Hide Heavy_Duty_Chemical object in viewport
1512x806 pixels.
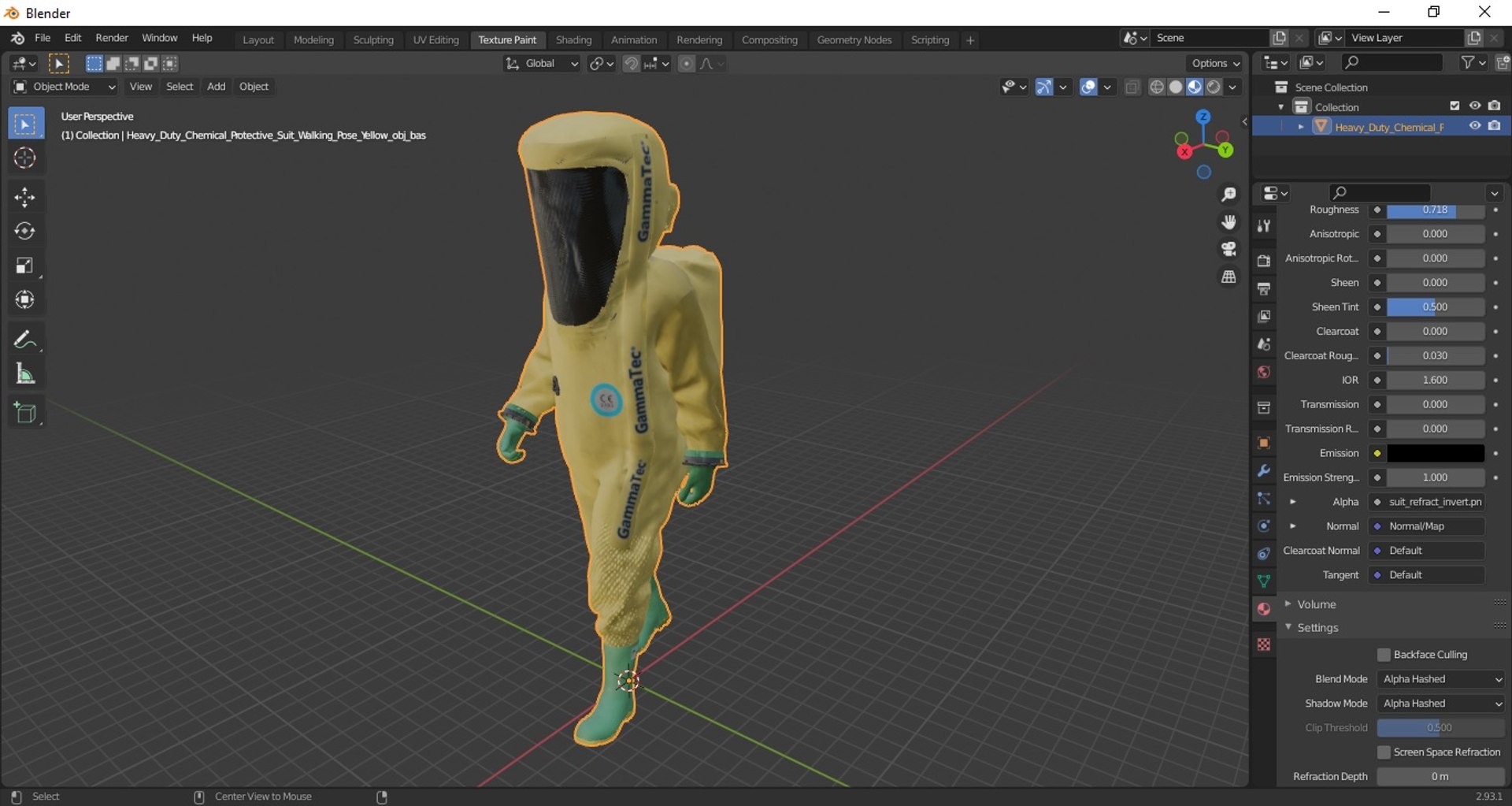[x=1474, y=126]
